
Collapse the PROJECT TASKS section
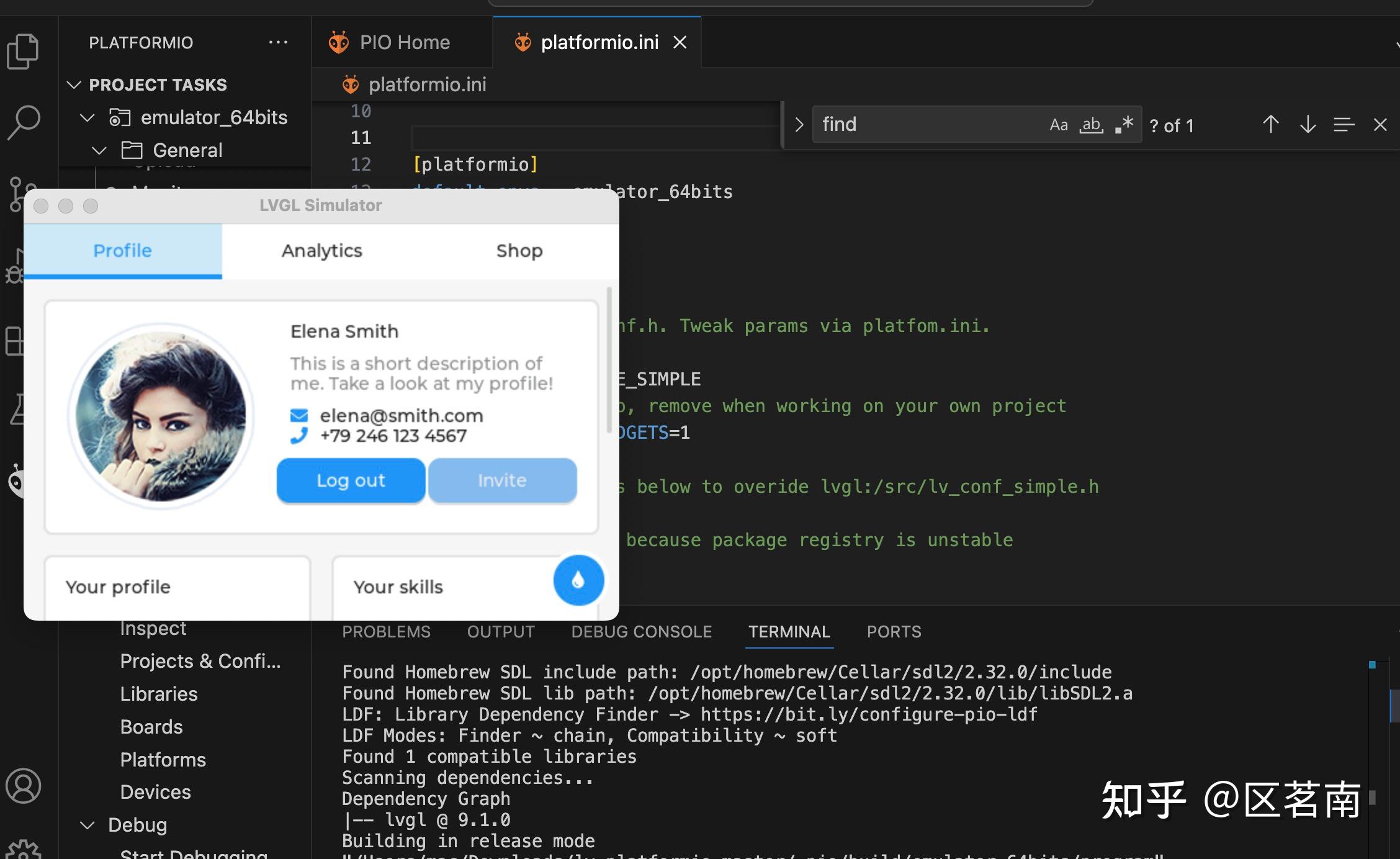coord(74,84)
